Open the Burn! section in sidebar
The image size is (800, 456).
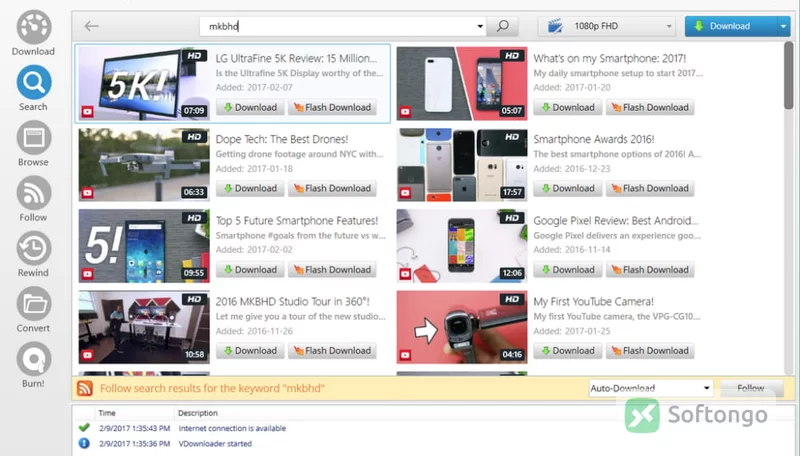(34, 365)
